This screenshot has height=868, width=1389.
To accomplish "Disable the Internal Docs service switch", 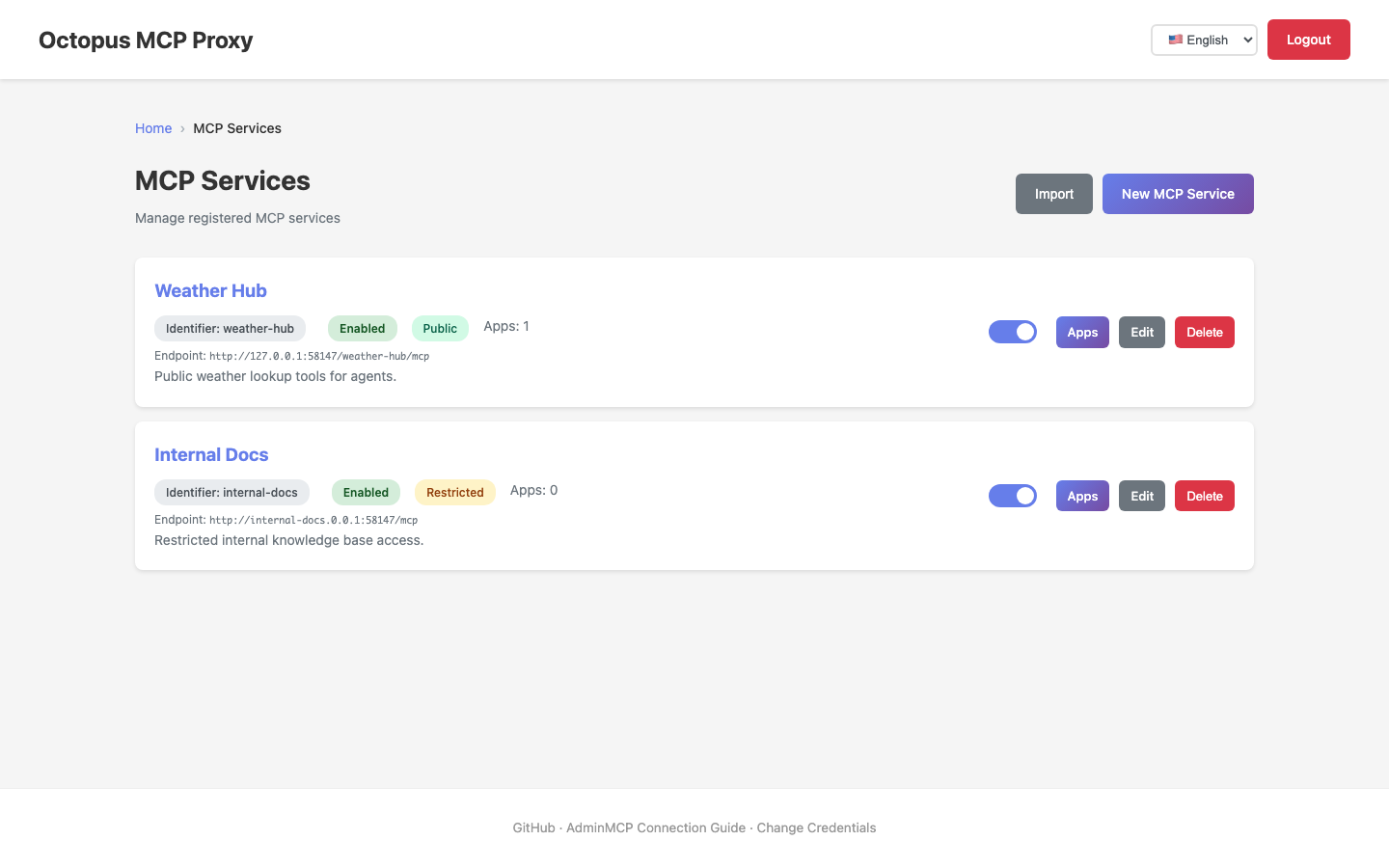I will pos(1013,496).
